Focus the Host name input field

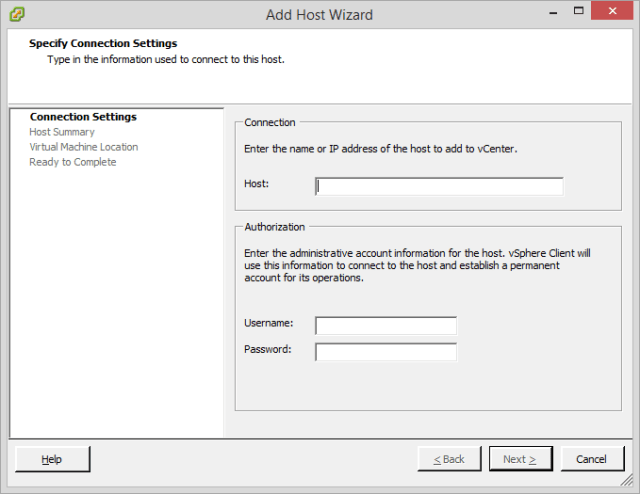coord(439,187)
